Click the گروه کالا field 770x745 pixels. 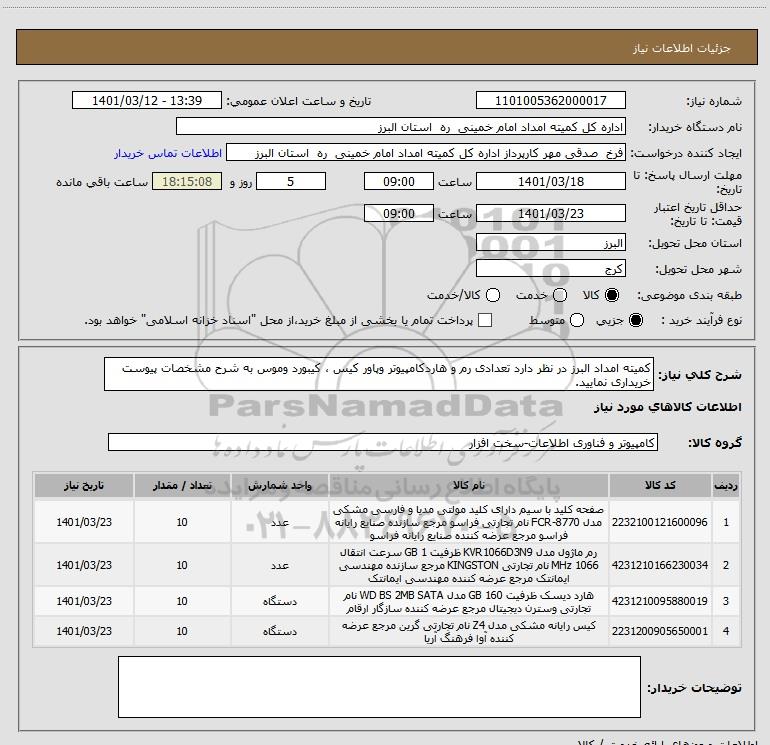point(383,442)
